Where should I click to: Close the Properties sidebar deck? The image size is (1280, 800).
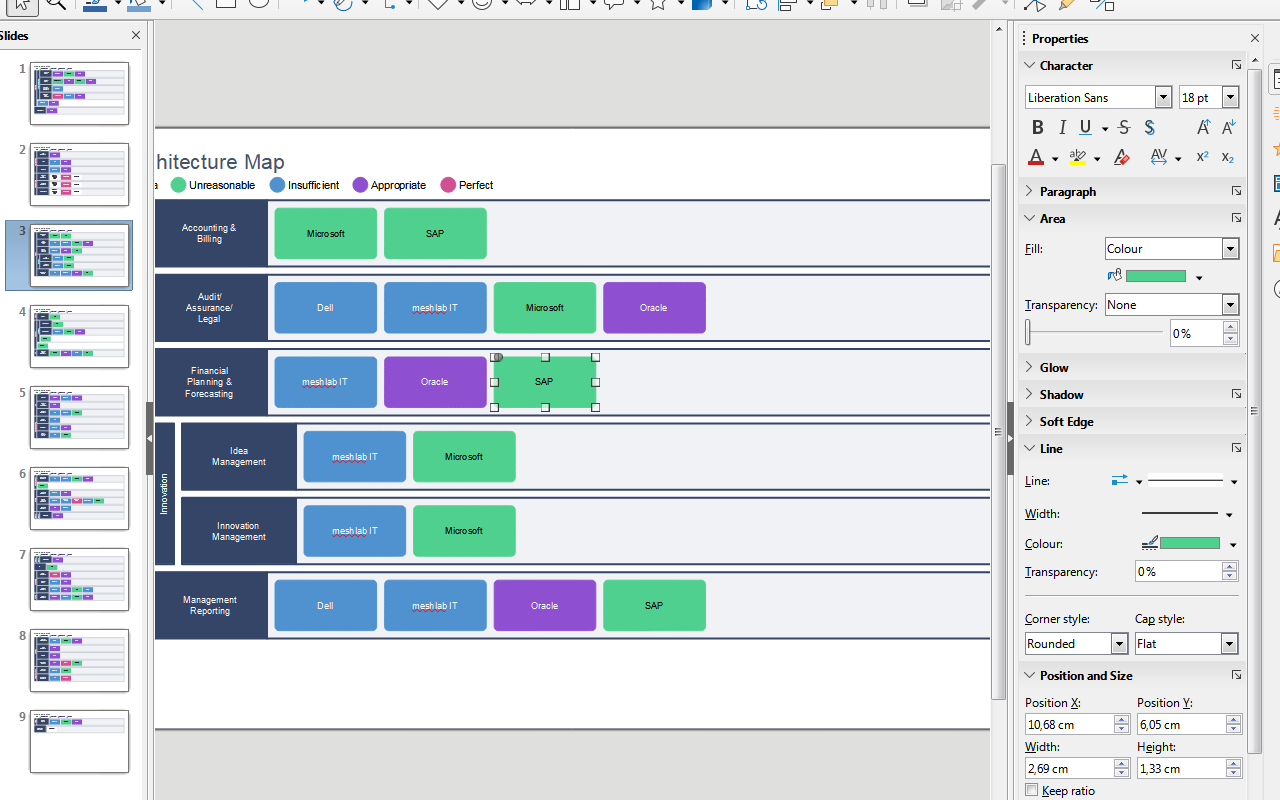pos(1255,38)
